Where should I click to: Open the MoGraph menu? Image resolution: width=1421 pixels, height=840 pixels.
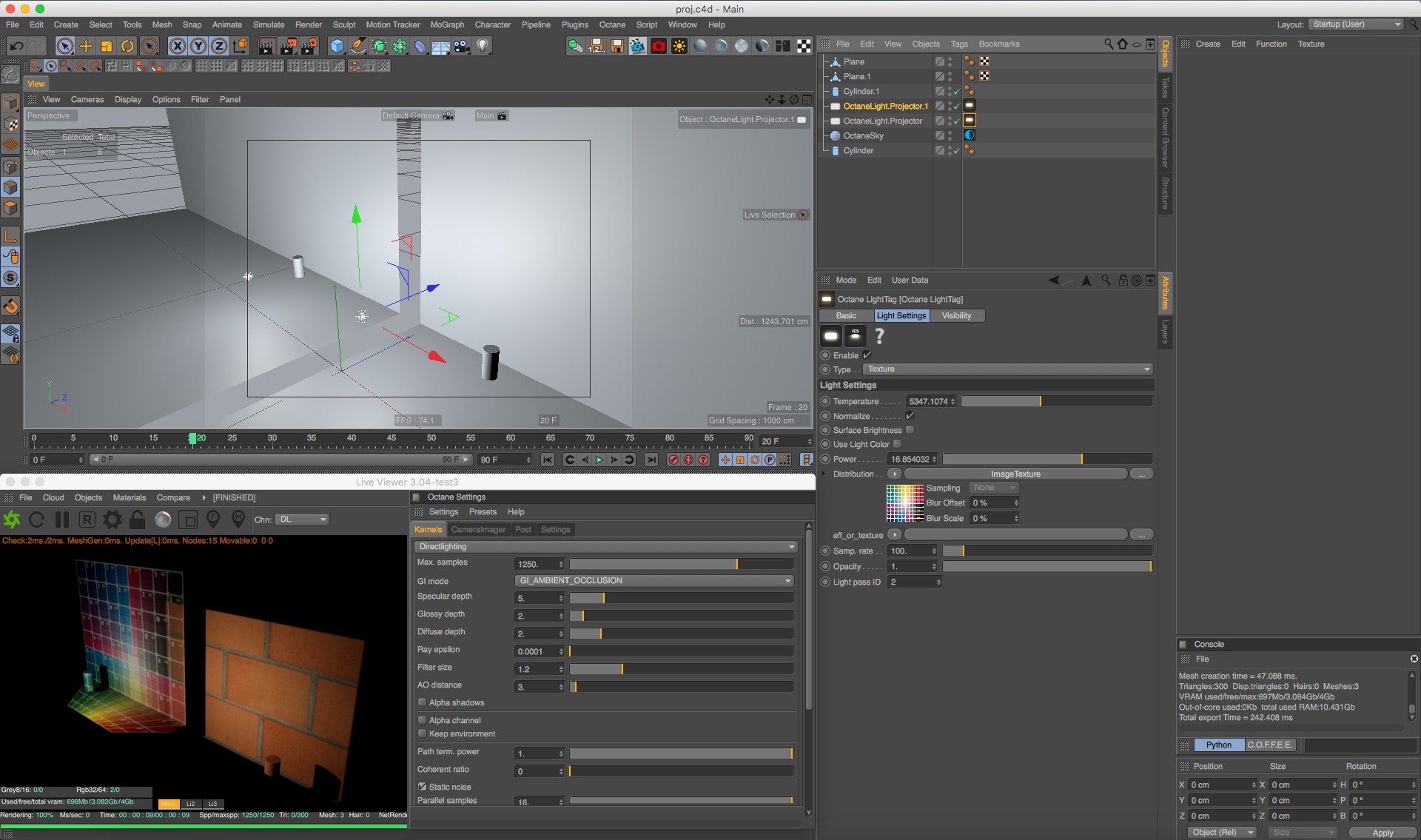click(x=447, y=24)
